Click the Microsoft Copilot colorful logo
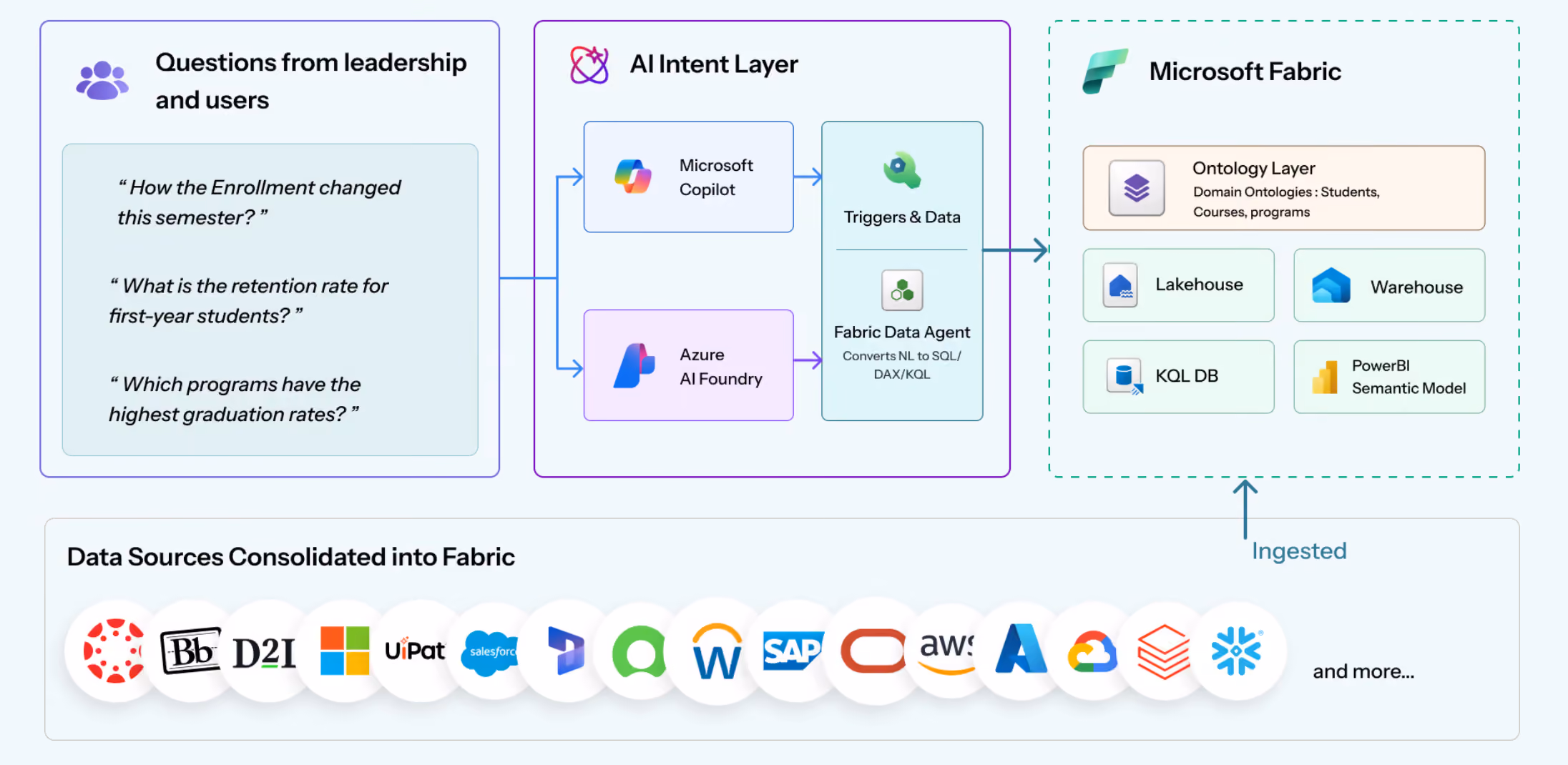Viewport: 1568px width, 765px height. pos(633,176)
